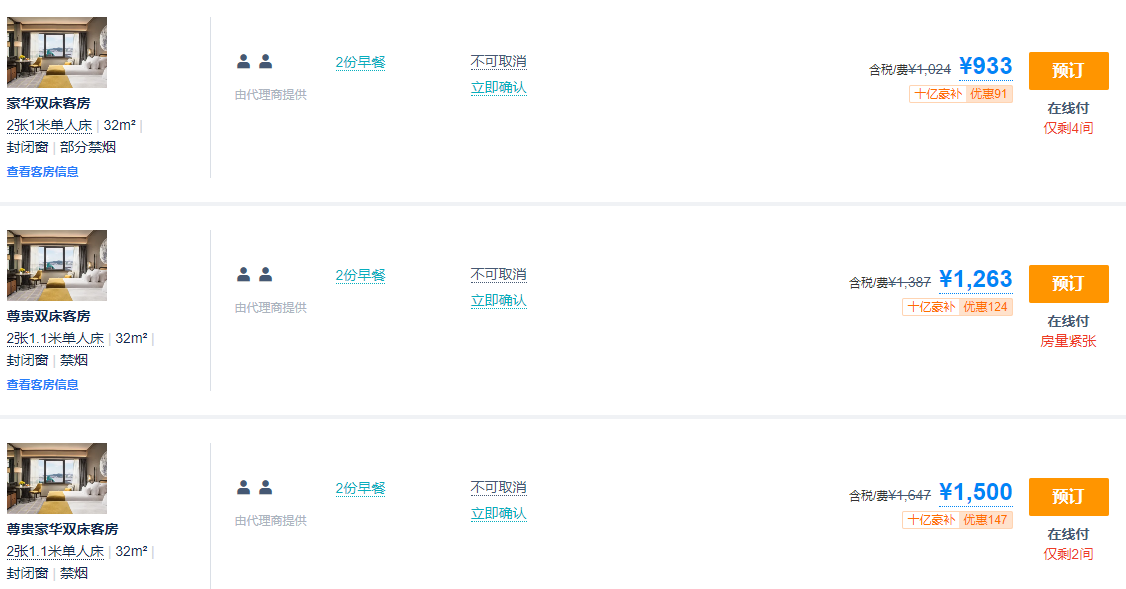Click the 尊贵豪华双床客房 room name
Viewport: 1126px width, 589px height.
coord(63,529)
